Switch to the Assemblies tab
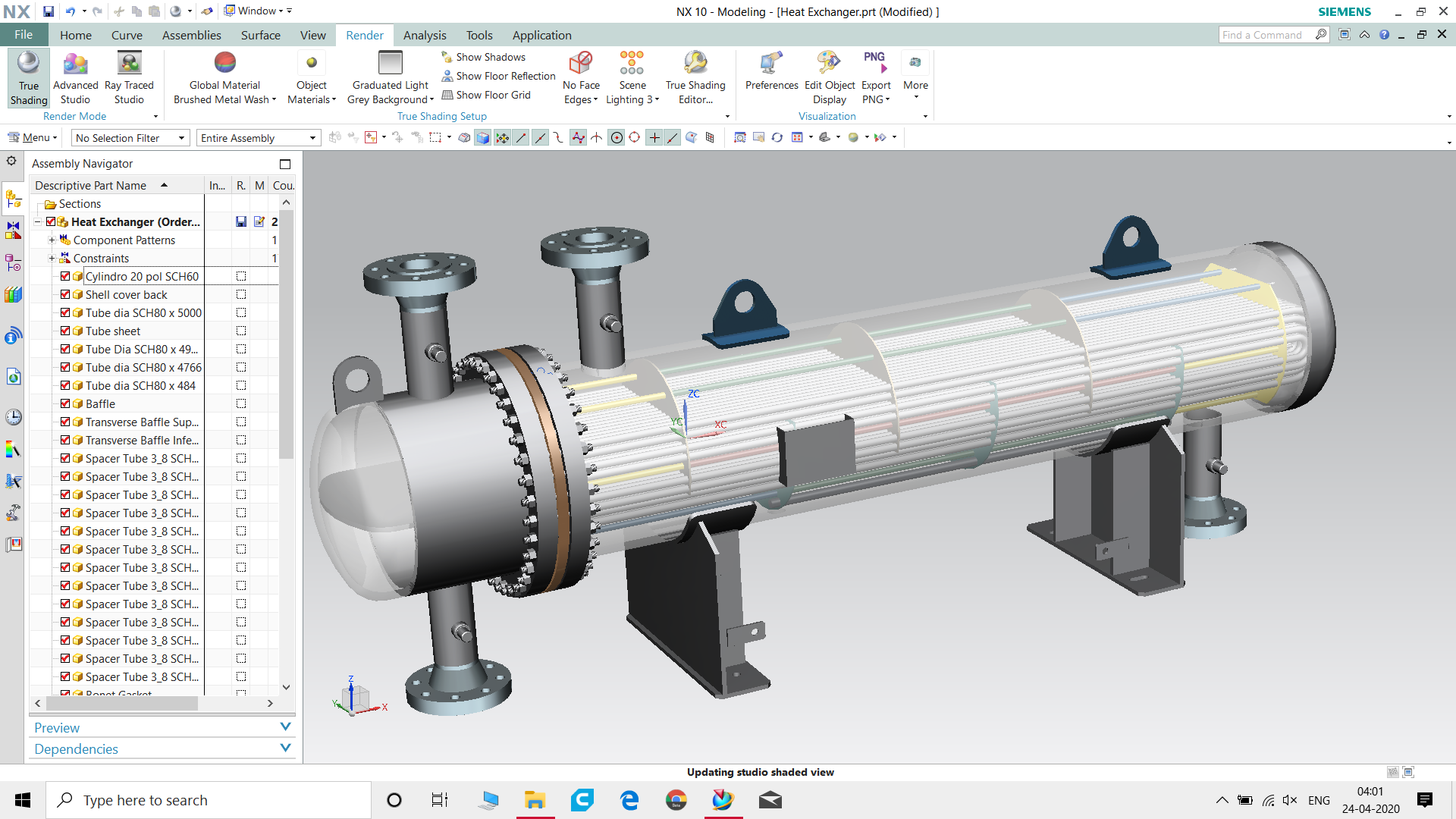Screen dimensions: 1456x819 191,35
